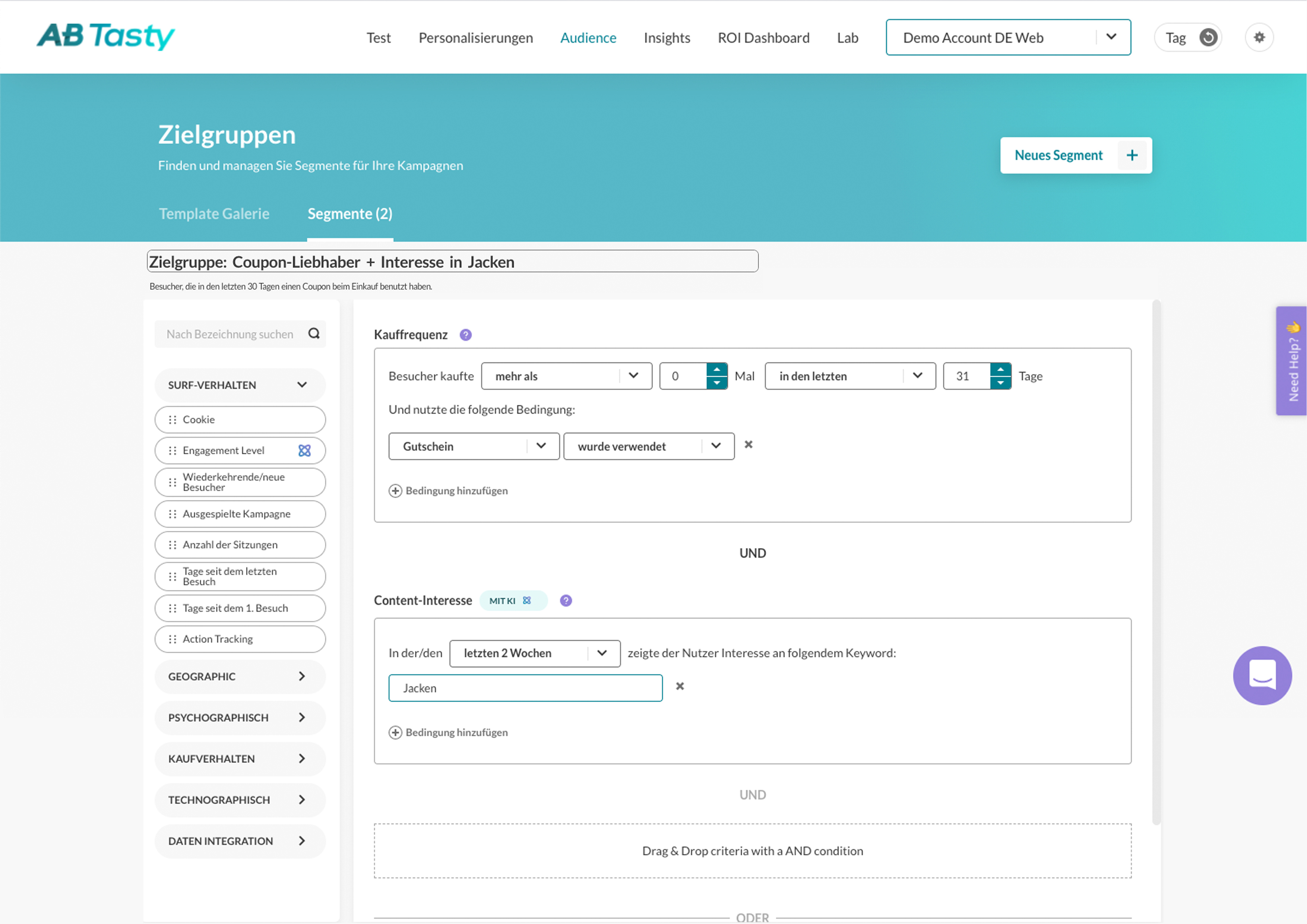Click the settings gear icon
The width and height of the screenshot is (1307, 924).
coord(1259,38)
